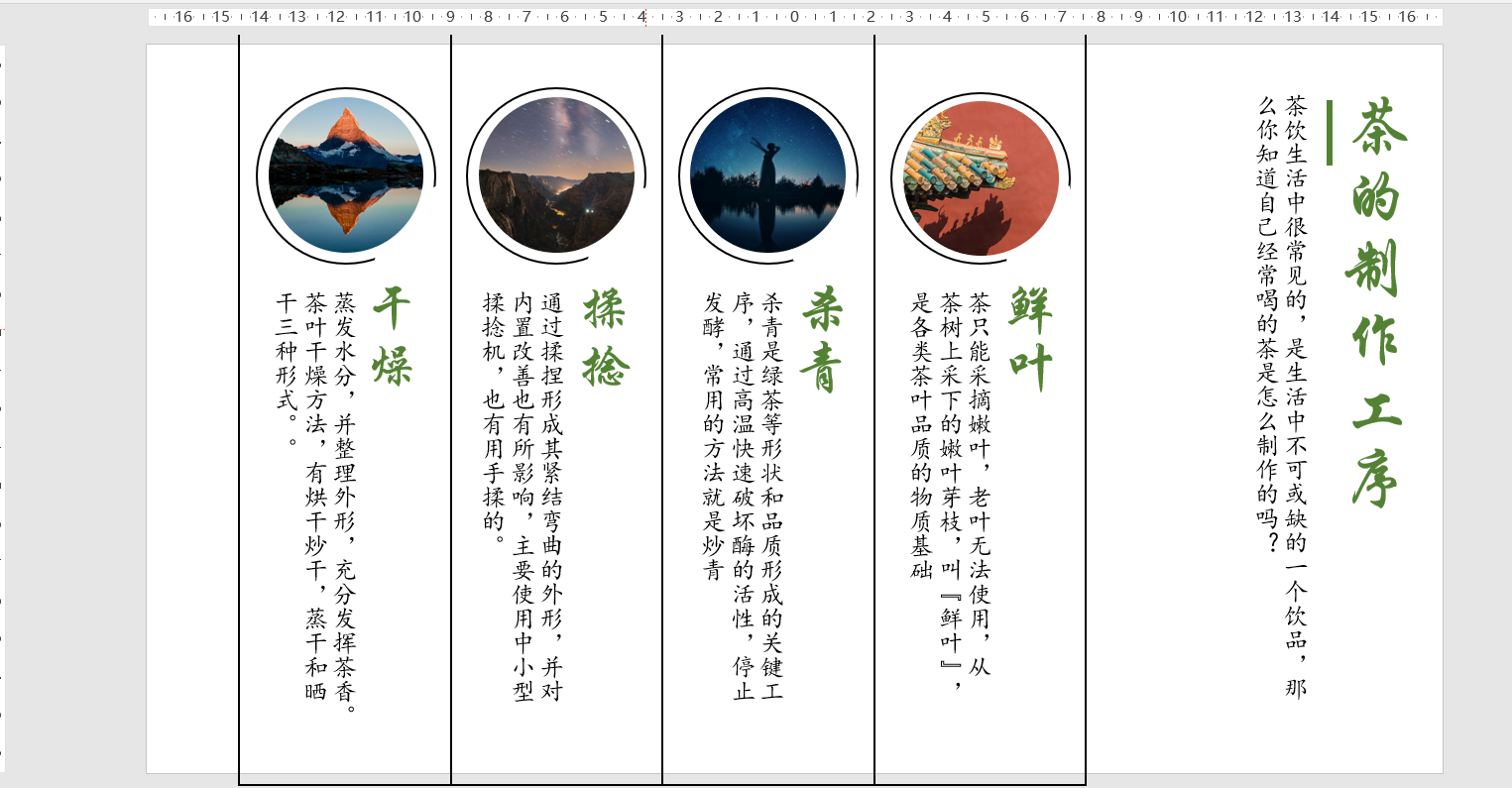Image resolution: width=1512 pixels, height=788 pixels.
Task: Place cursor in the 干燥 description paragraph
Action: (x=317, y=446)
